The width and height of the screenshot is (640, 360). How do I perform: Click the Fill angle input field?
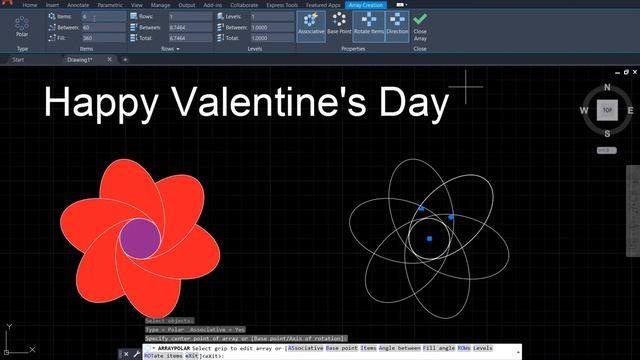coord(104,38)
